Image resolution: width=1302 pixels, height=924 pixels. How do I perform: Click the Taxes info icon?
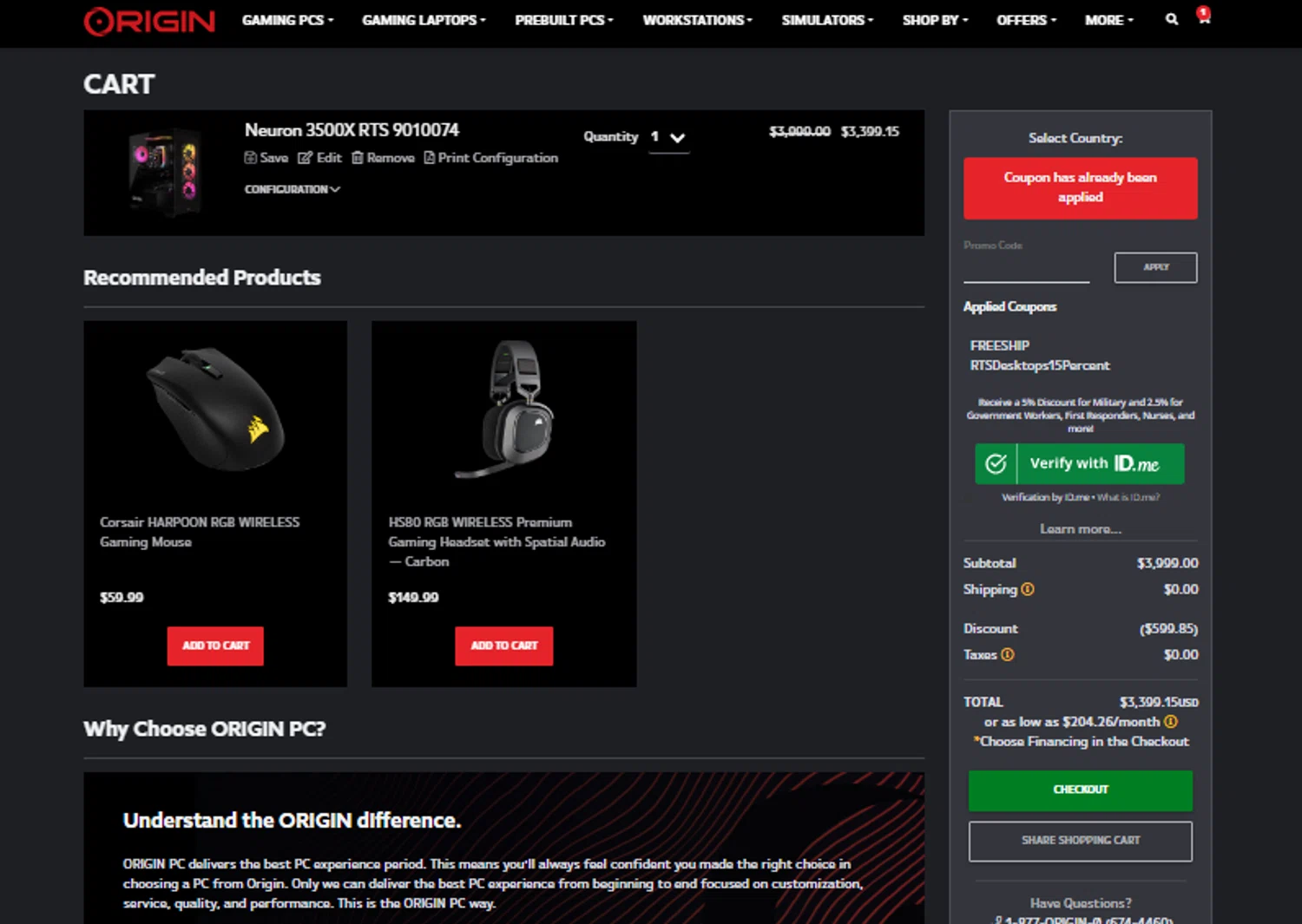pyautogui.click(x=1008, y=655)
